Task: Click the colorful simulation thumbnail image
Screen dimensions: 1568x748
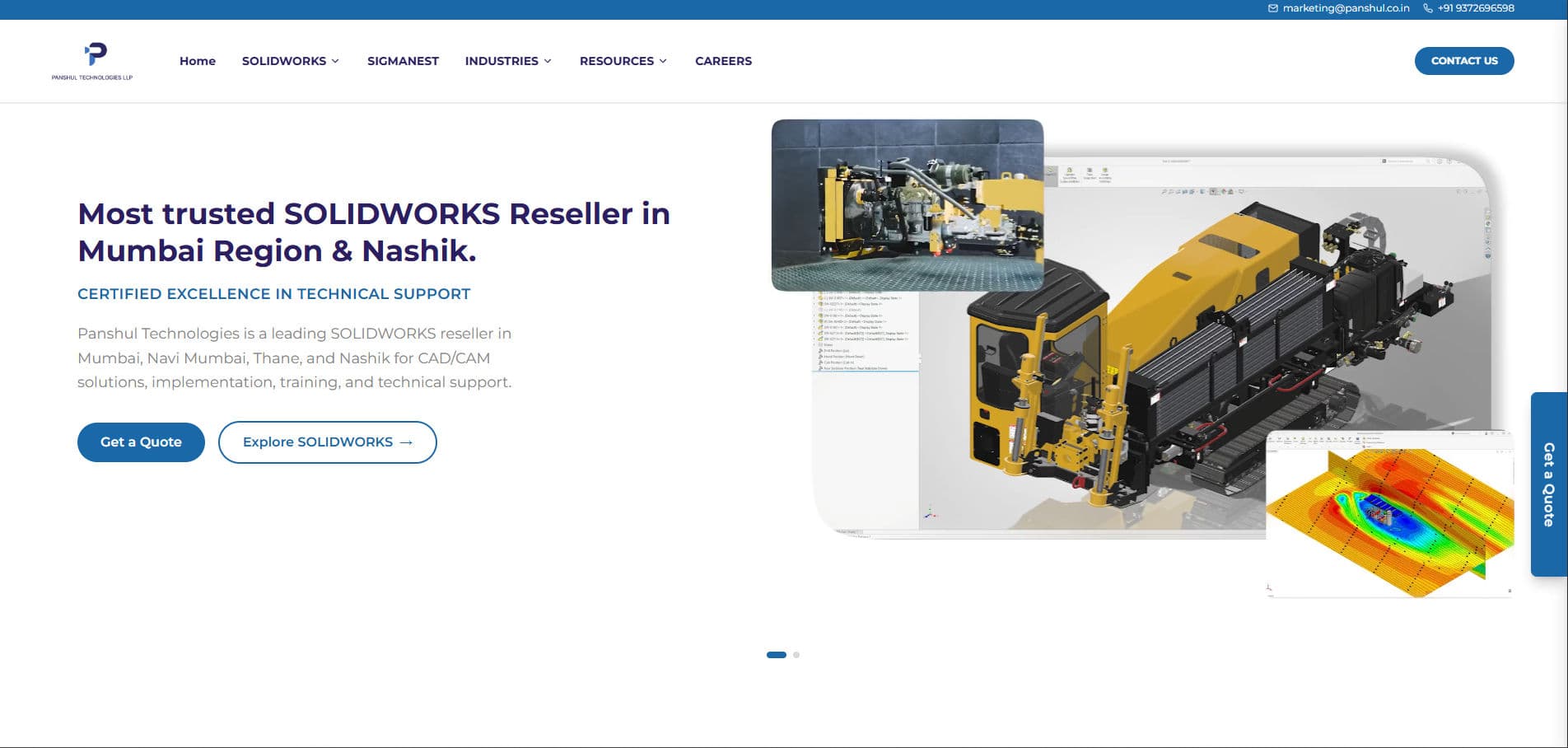Action: pos(1389,513)
